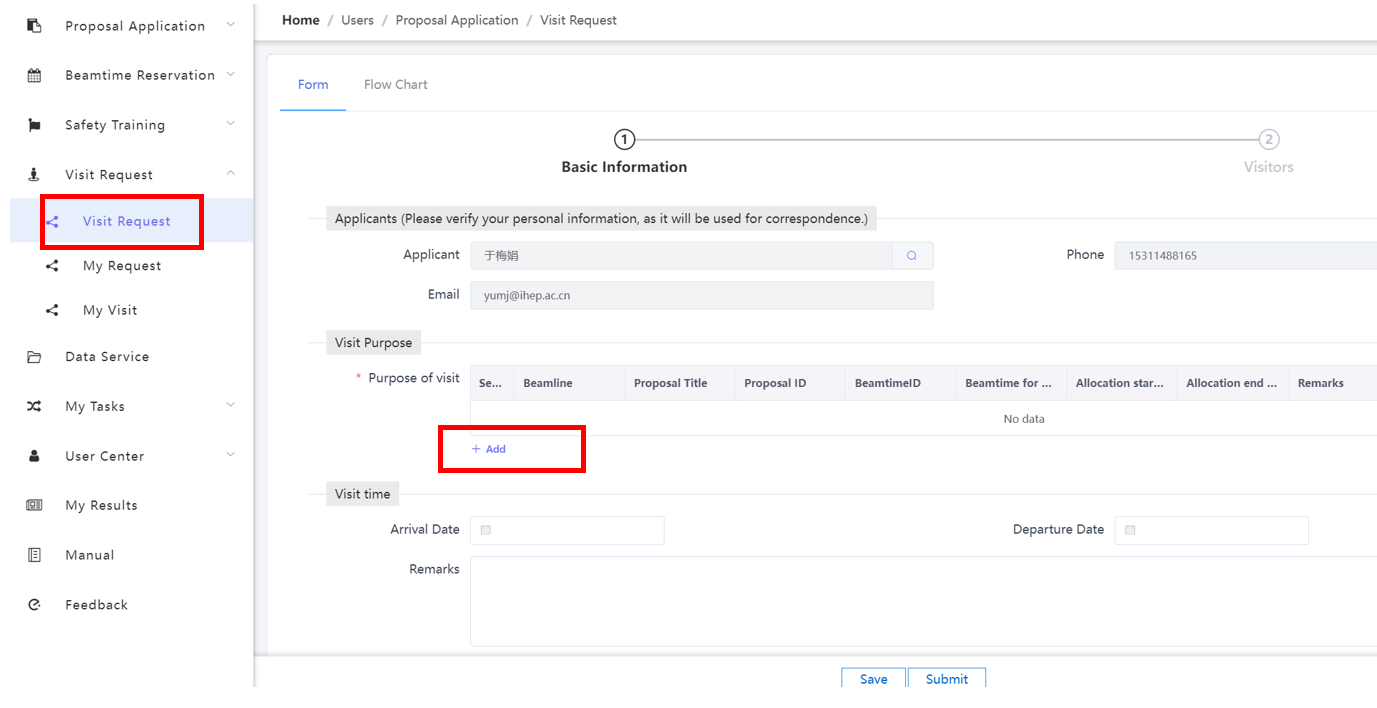The height and width of the screenshot is (708, 1377).
Task: Expand the Proposal Application menu chevron
Action: point(231,25)
